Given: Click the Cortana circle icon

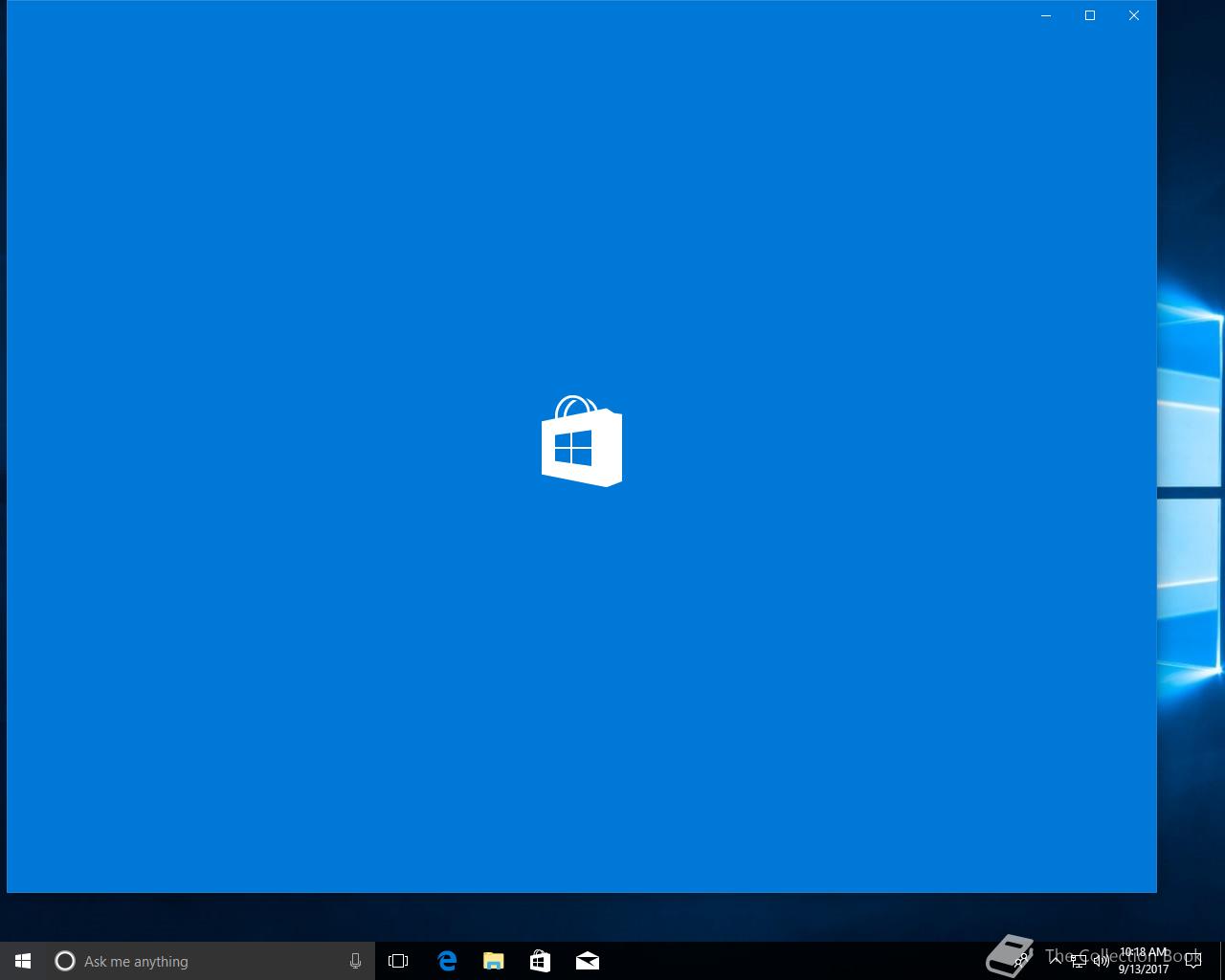Looking at the screenshot, I should pyautogui.click(x=64, y=961).
